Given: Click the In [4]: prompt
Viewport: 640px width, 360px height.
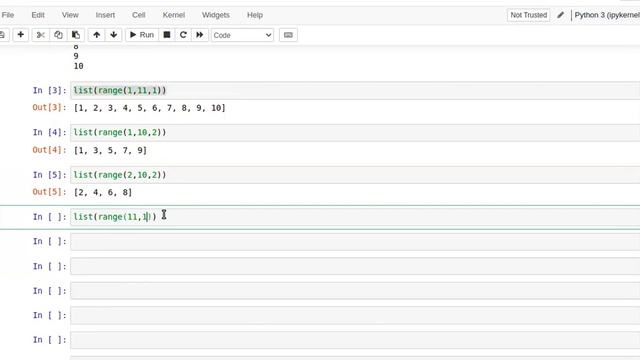Looking at the screenshot, I should click(x=49, y=133).
